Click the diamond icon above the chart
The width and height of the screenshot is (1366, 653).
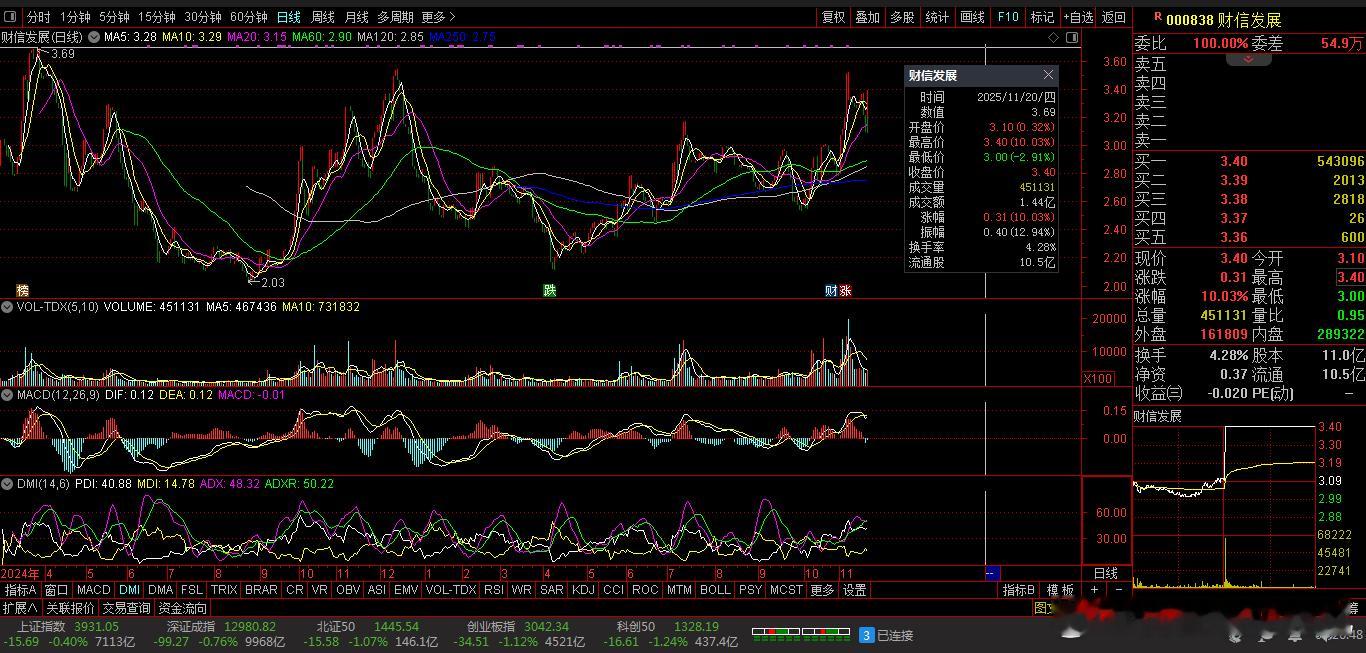click(1053, 37)
